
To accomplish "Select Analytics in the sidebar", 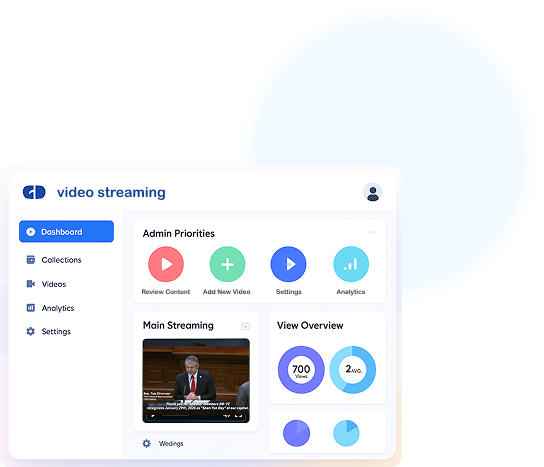I will coord(50,308).
